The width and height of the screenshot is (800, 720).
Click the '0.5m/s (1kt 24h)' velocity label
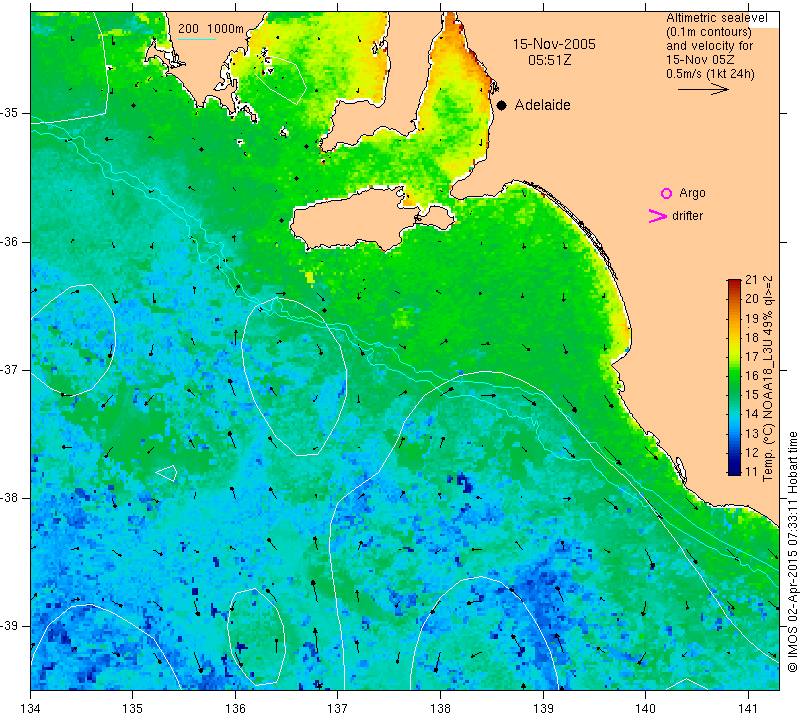[710, 74]
